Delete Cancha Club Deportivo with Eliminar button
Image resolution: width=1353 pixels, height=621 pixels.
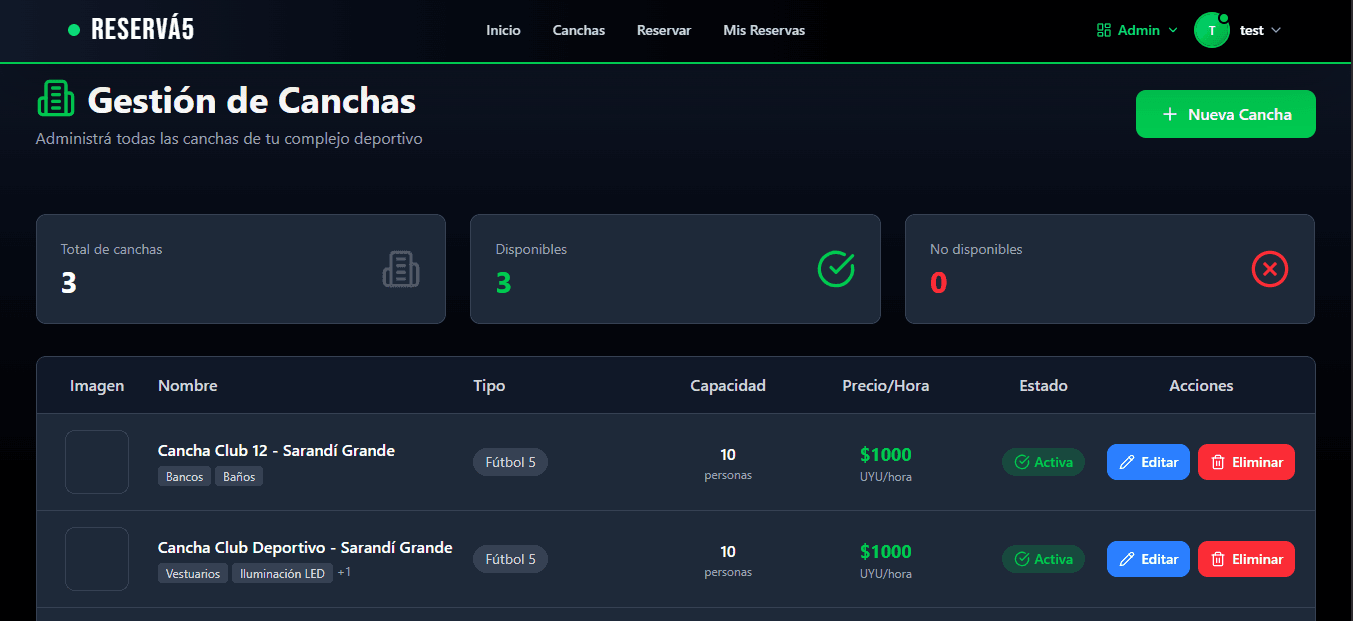[1246, 559]
